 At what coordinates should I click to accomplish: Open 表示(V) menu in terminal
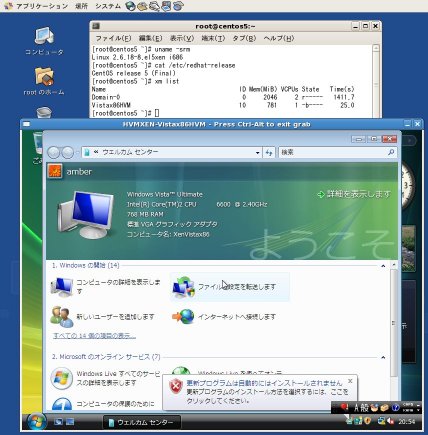(x=182, y=38)
